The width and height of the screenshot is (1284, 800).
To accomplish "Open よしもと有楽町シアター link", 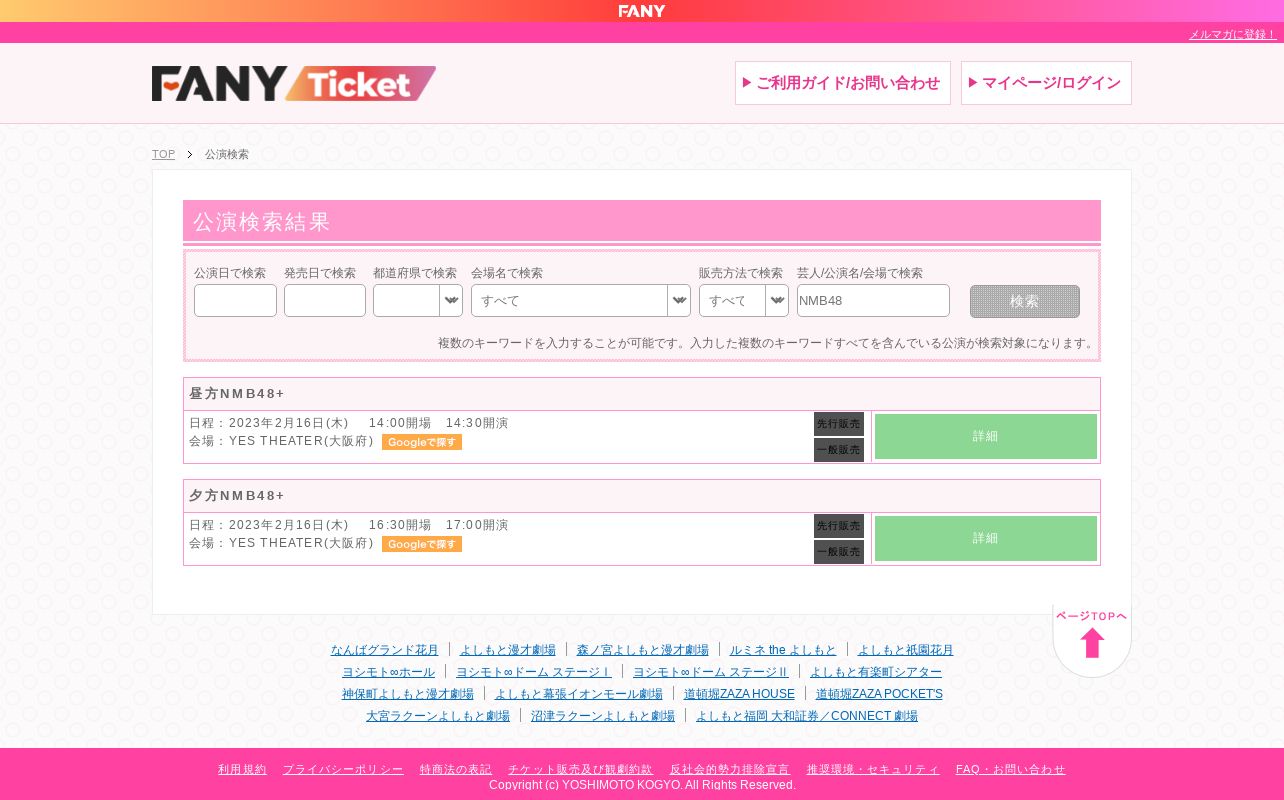I will (876, 672).
